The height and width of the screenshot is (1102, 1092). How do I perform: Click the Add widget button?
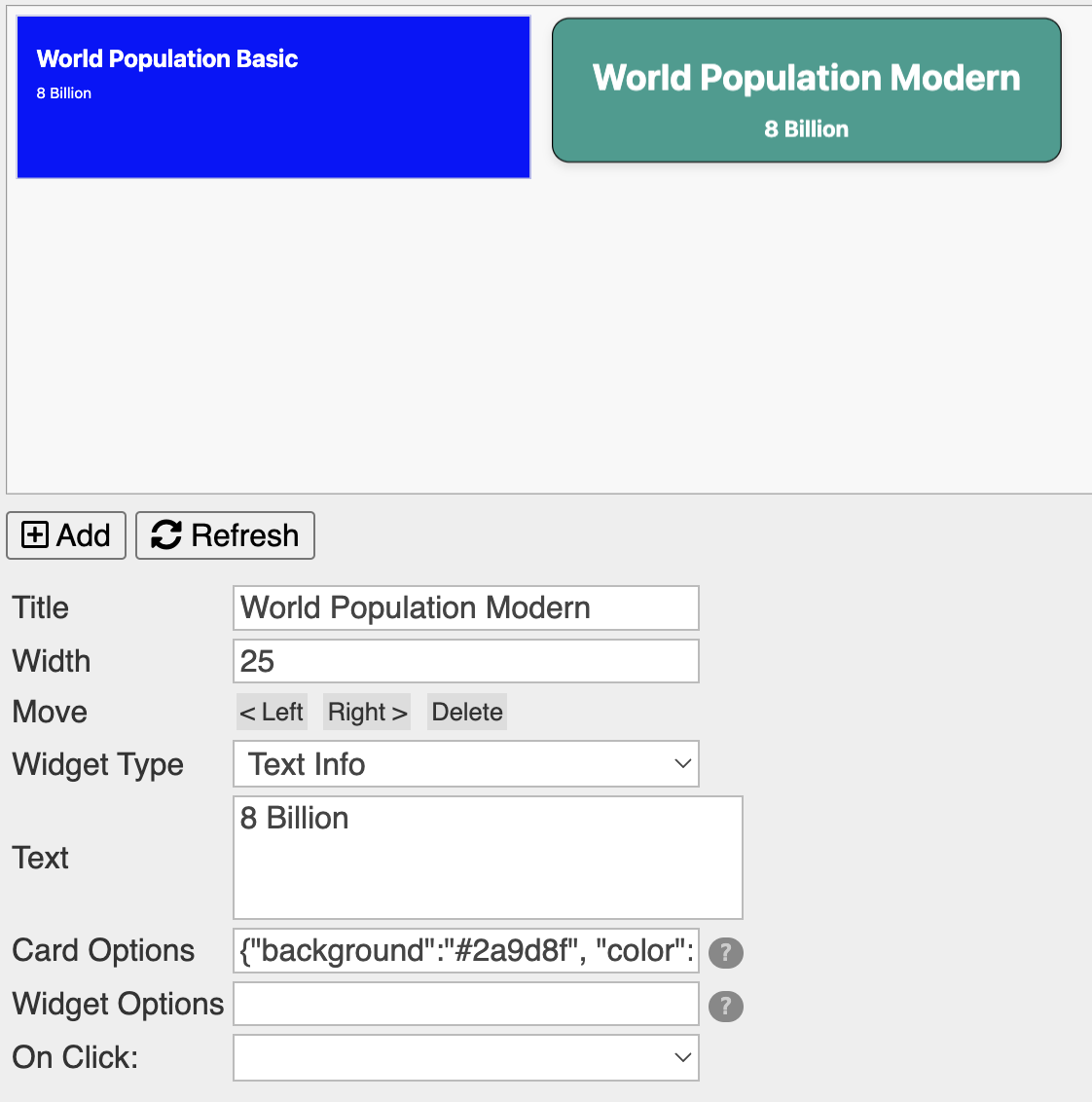click(x=66, y=535)
